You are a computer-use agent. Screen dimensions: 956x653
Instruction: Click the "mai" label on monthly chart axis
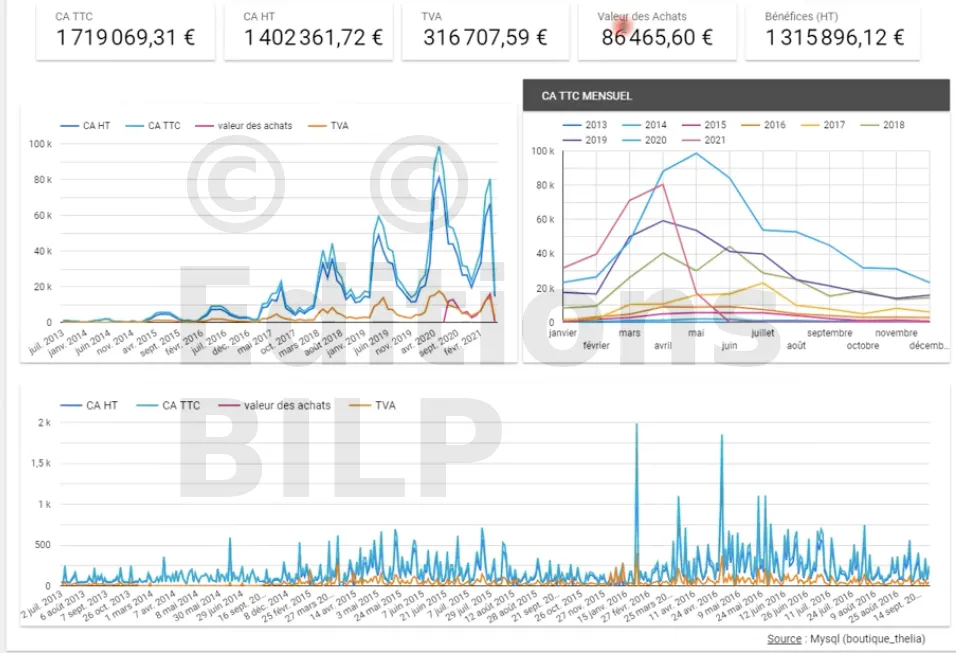[x=696, y=333]
